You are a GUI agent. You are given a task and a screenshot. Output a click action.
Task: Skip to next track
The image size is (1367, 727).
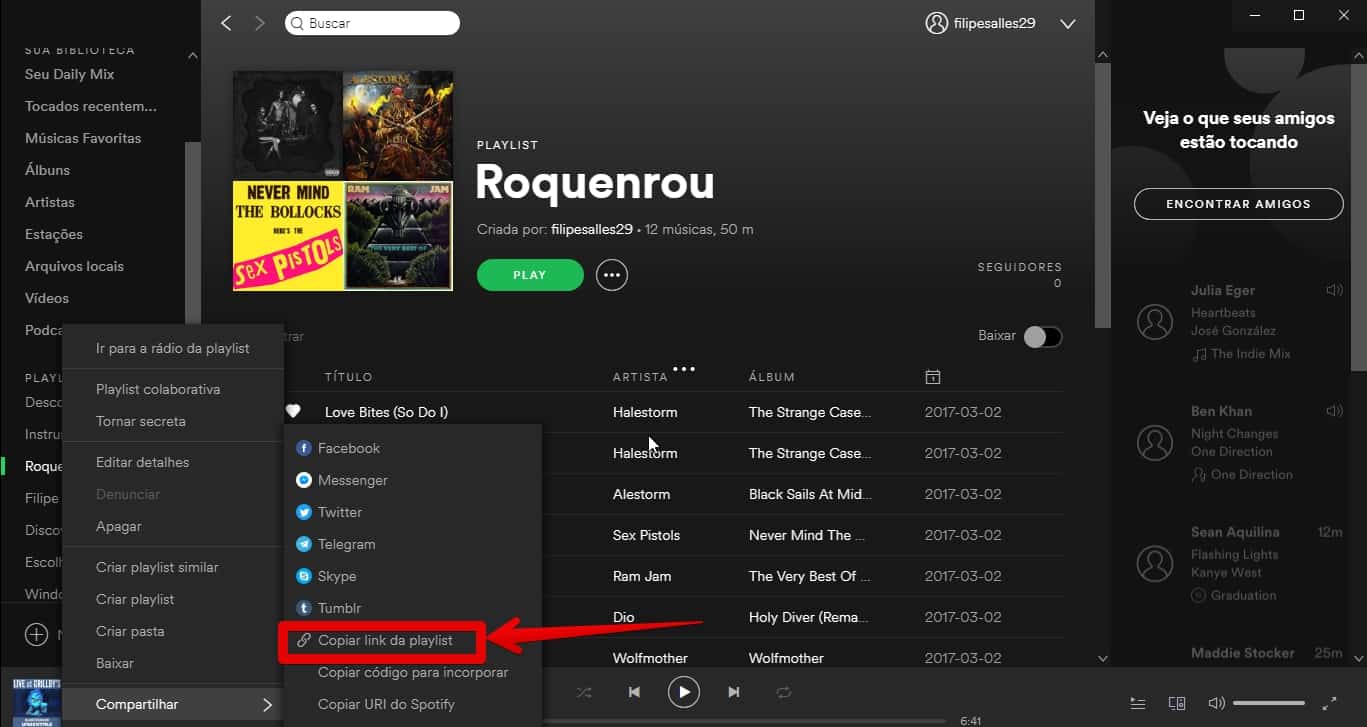coord(734,692)
